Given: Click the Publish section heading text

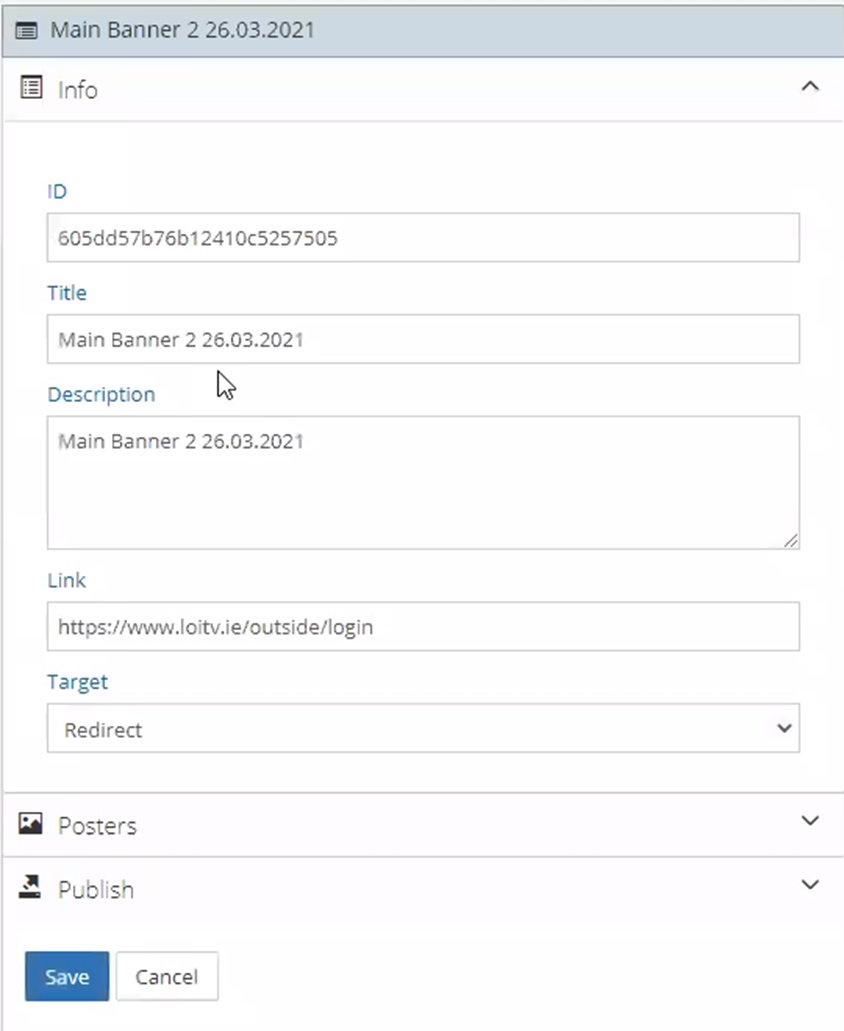Looking at the screenshot, I should [x=96, y=890].
